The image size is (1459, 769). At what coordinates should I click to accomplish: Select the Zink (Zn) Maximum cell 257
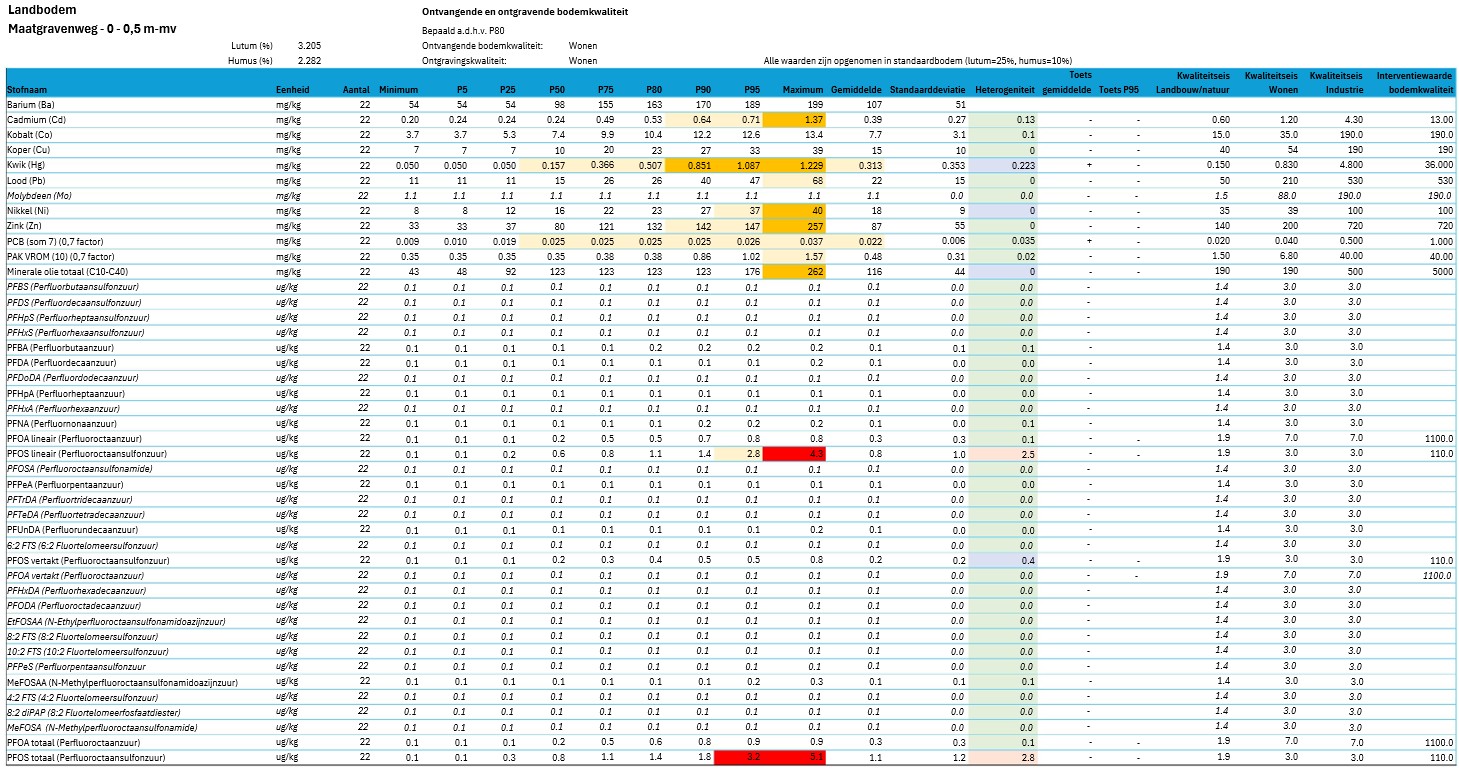point(794,226)
